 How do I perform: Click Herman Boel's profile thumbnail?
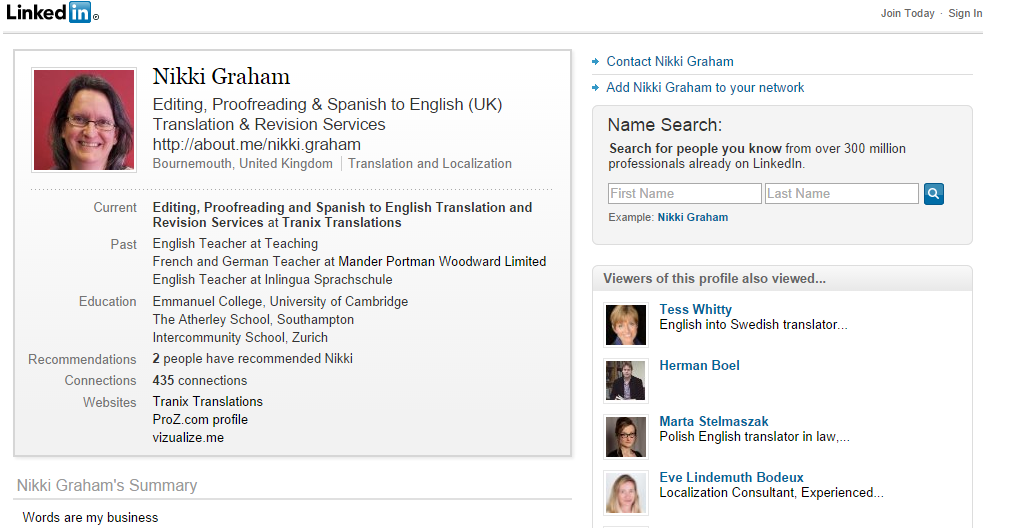626,381
